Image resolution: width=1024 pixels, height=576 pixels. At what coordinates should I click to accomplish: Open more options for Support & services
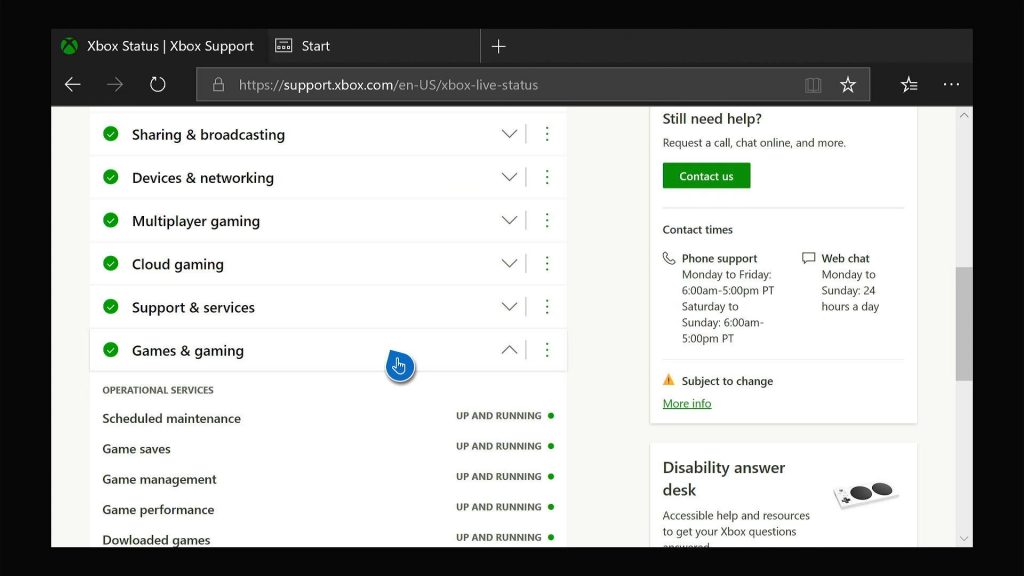[x=547, y=306]
